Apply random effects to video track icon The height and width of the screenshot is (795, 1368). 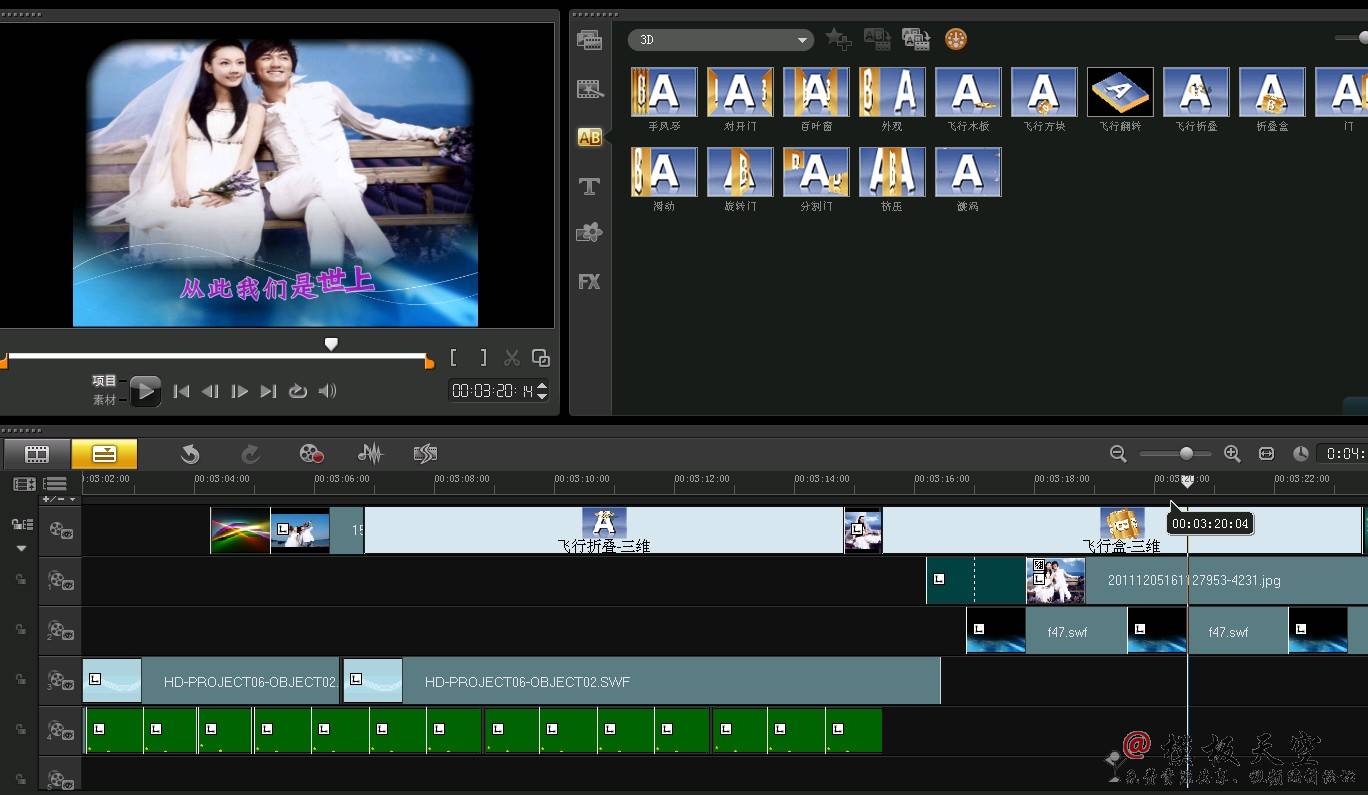pyautogui.click(x=916, y=40)
